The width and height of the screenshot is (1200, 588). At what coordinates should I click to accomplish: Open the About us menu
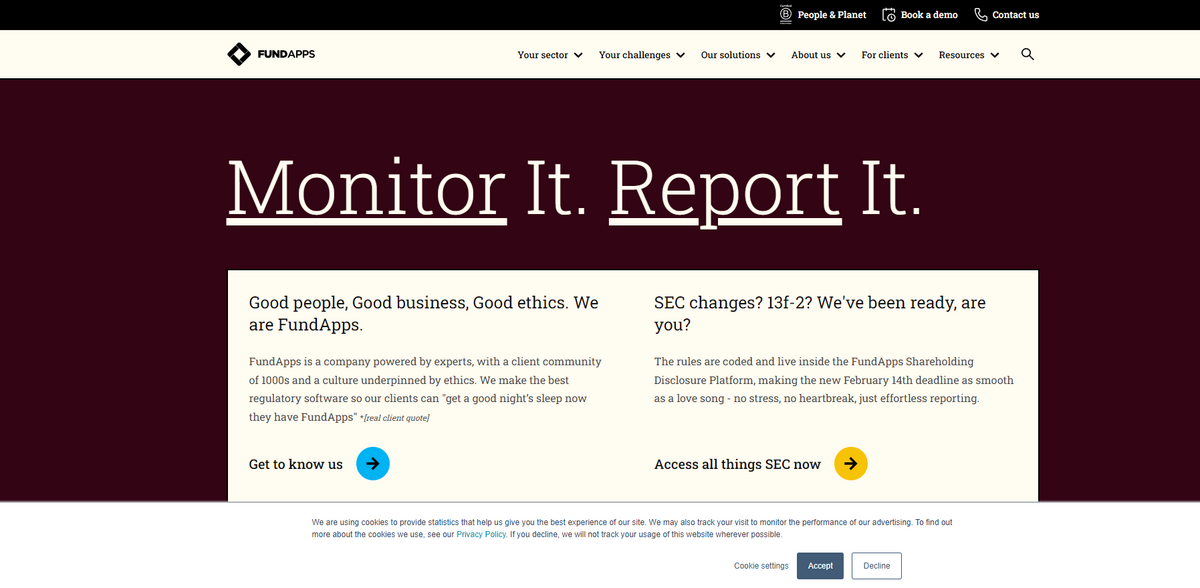click(819, 55)
